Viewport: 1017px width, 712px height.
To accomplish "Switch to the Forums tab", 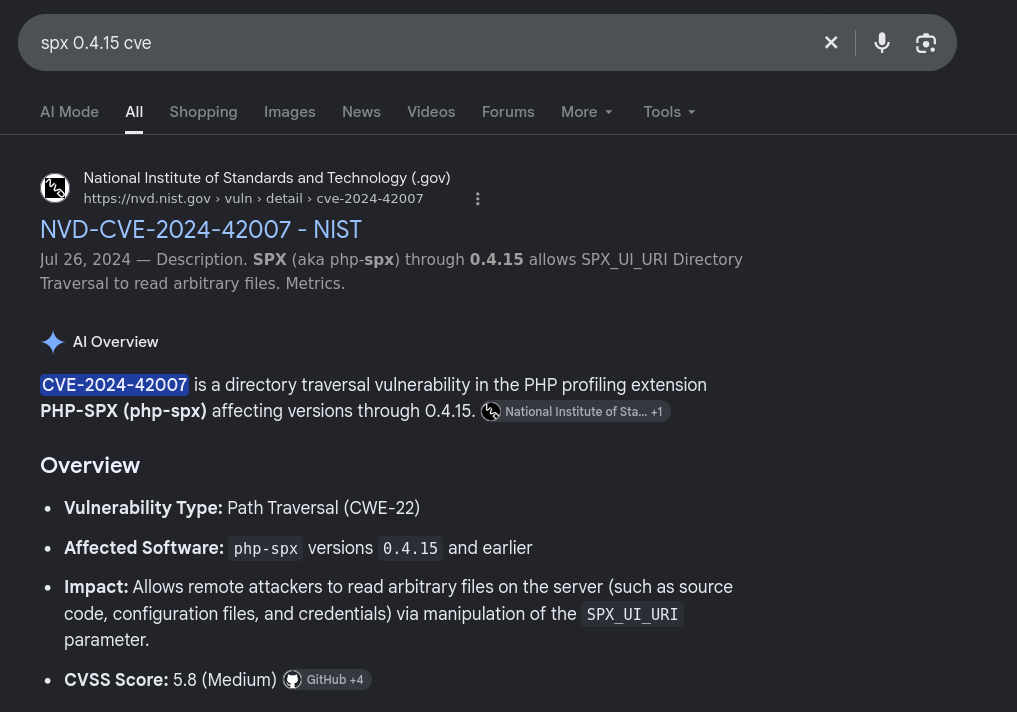I will tap(508, 112).
